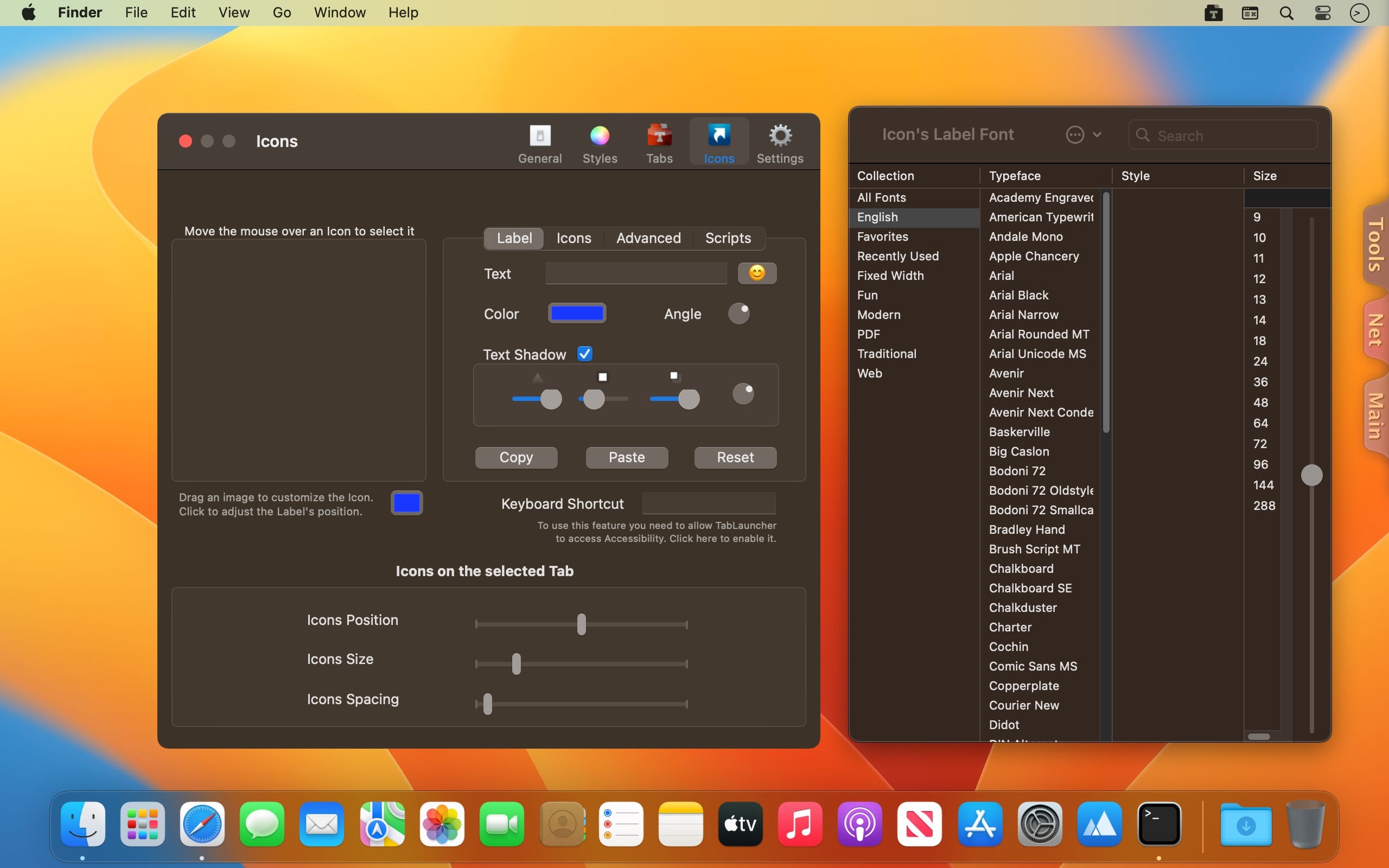This screenshot has height=868, width=1389.
Task: Switch to the Scripts tab
Action: (x=728, y=238)
